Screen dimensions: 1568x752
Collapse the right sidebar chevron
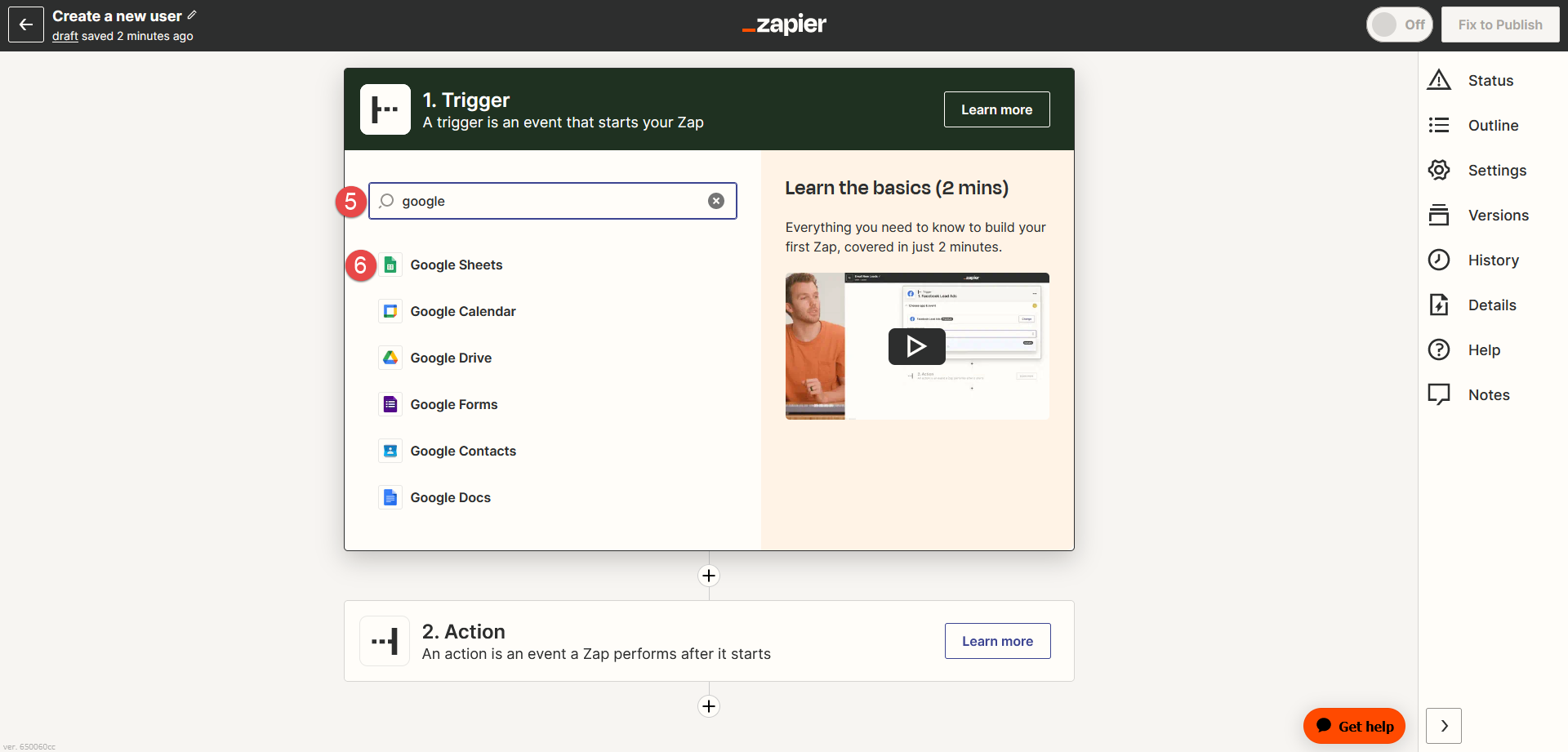(1444, 726)
